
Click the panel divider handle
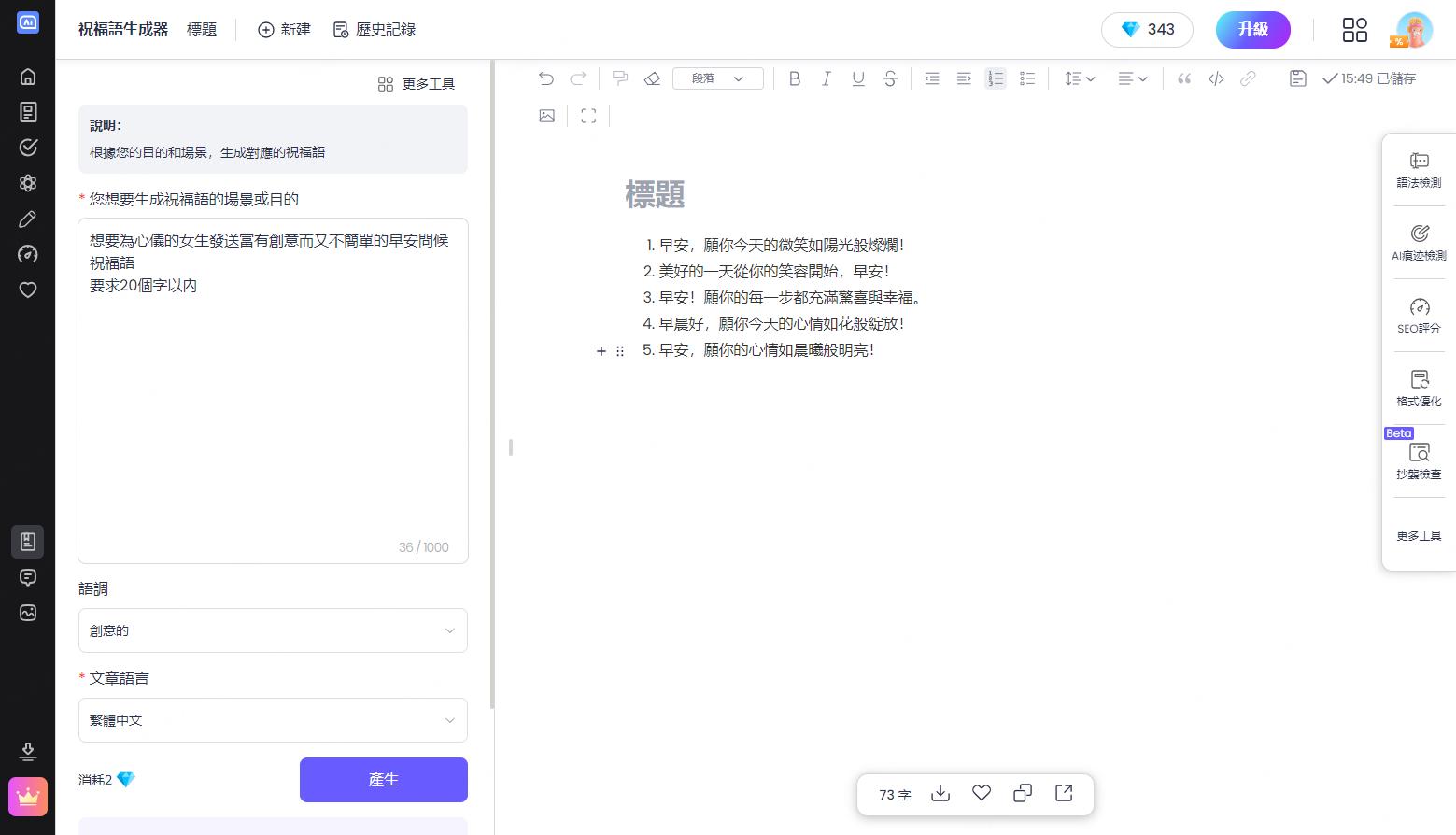pos(511,447)
